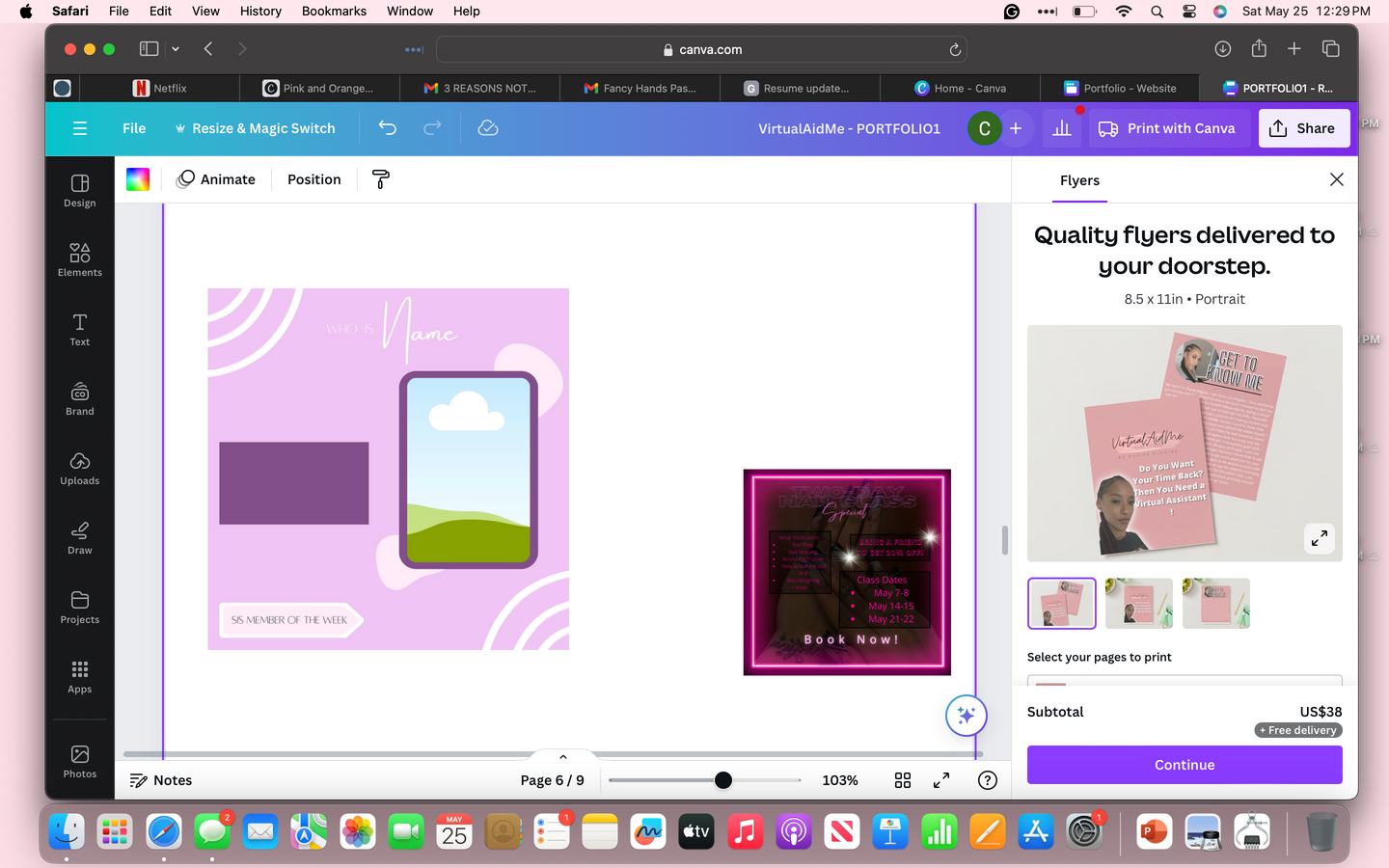The image size is (1389, 868).
Task: Switch to the Home - Canva tab
Action: tap(960, 88)
